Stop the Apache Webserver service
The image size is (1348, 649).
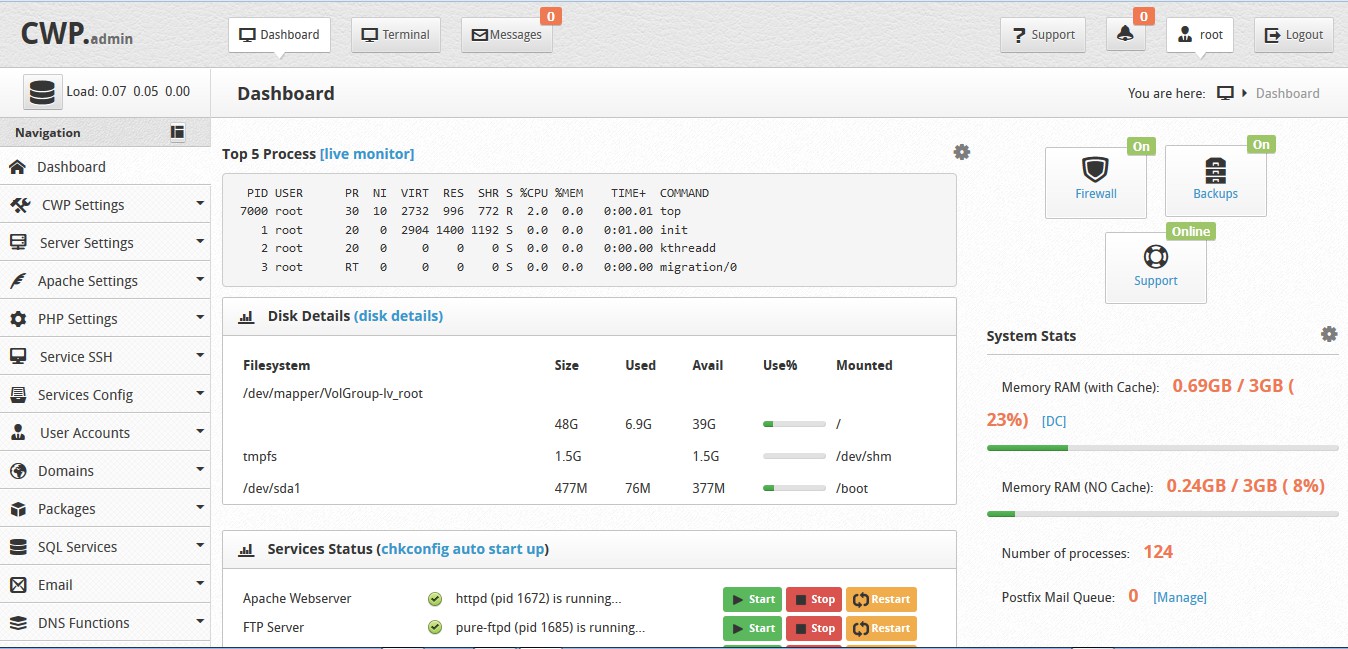814,599
